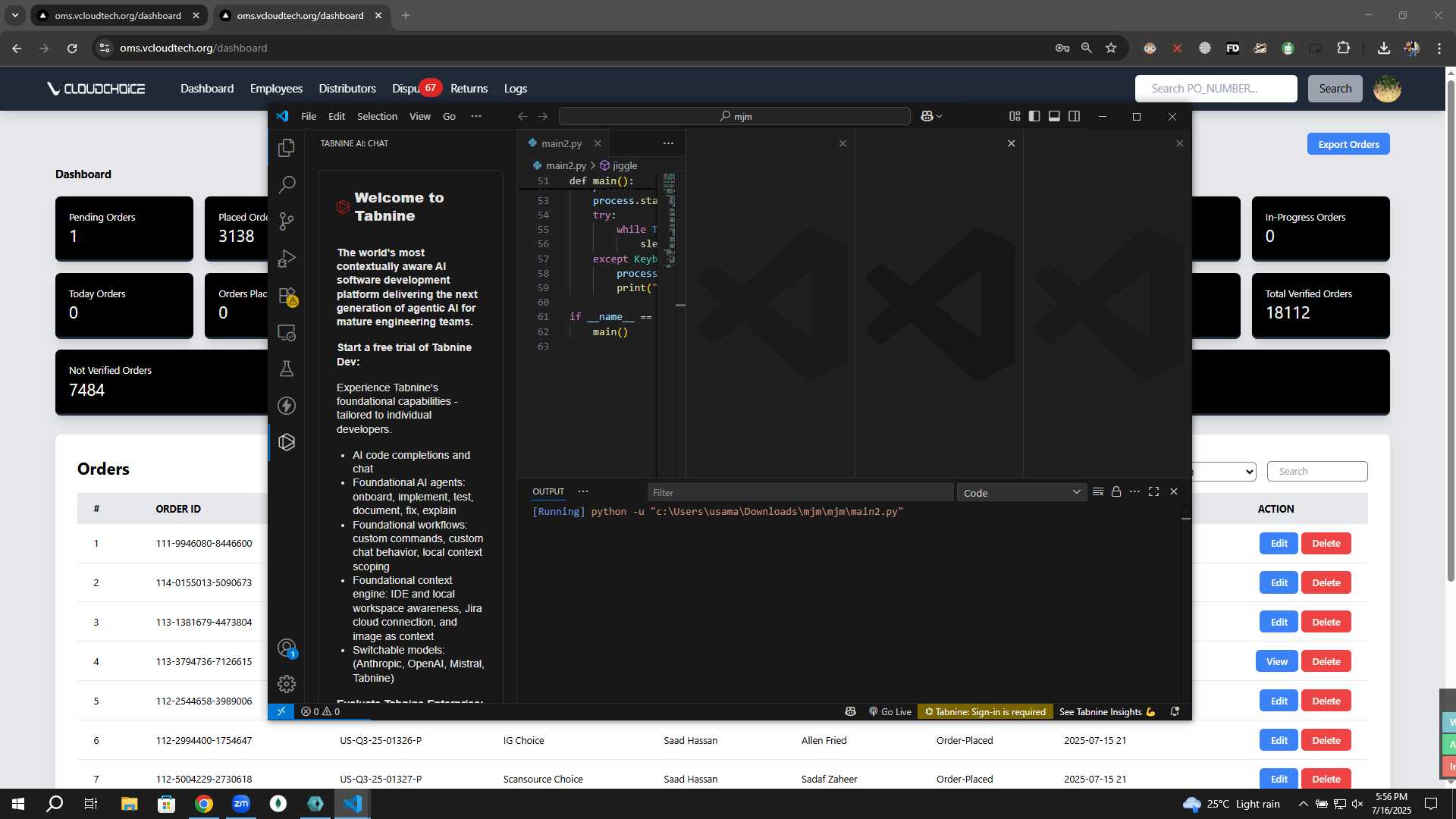Screen dimensions: 1456x819
Task: View order 113-3794736-7126615
Action: (1276, 661)
